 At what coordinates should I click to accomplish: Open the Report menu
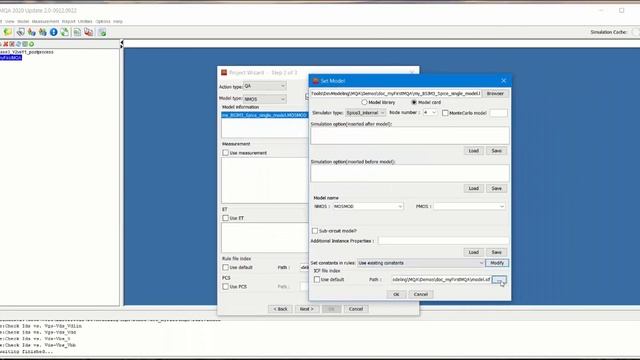[x=69, y=21]
